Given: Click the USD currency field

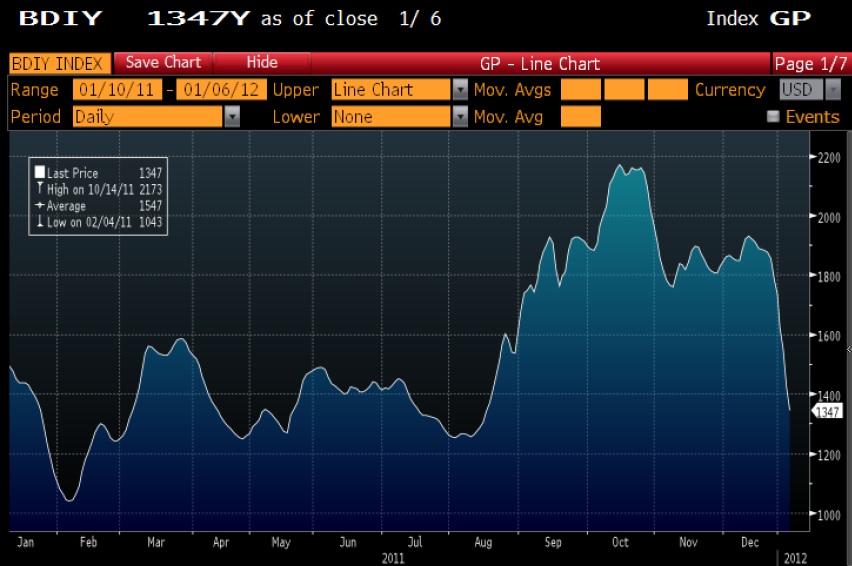Looking at the screenshot, I should click(x=801, y=90).
